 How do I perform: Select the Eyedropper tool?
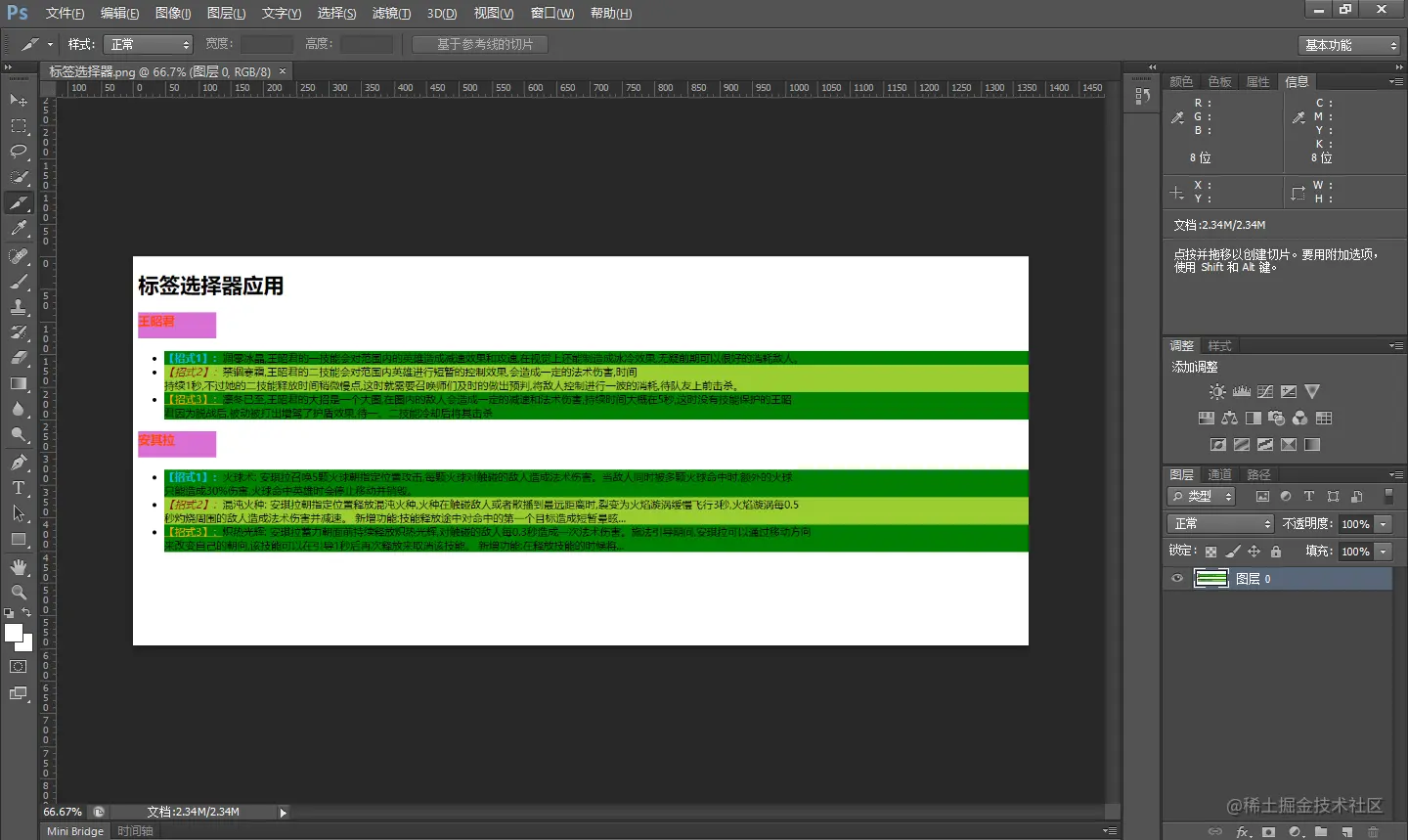[x=19, y=228]
